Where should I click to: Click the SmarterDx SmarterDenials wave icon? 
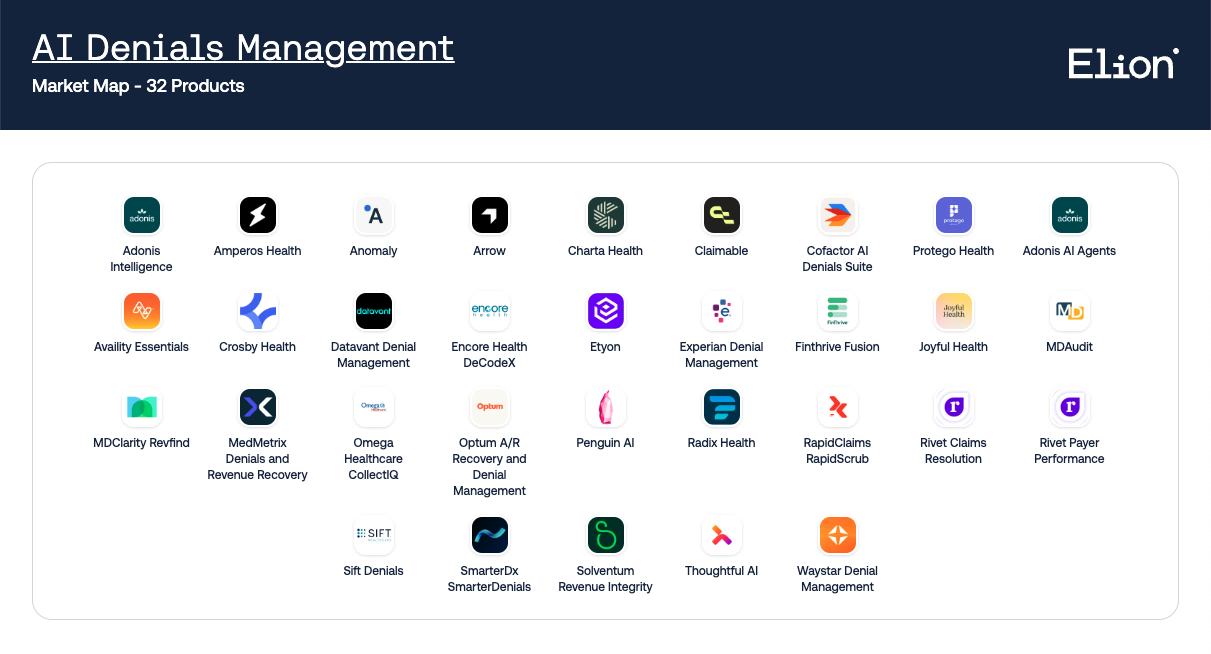[x=489, y=535]
